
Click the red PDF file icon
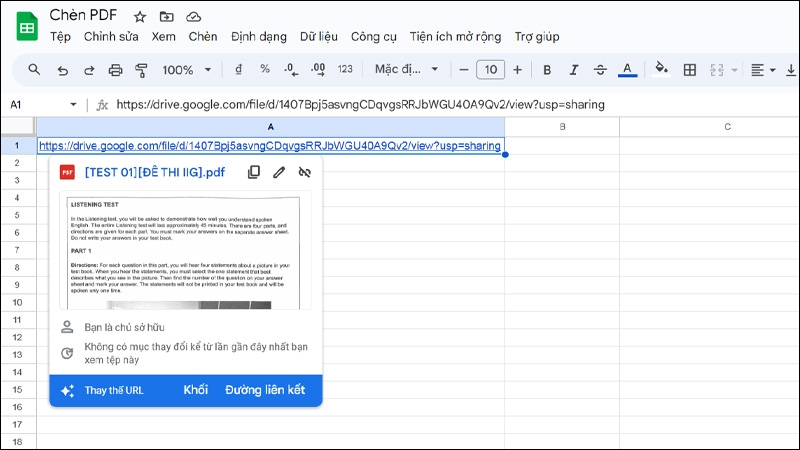click(x=67, y=172)
